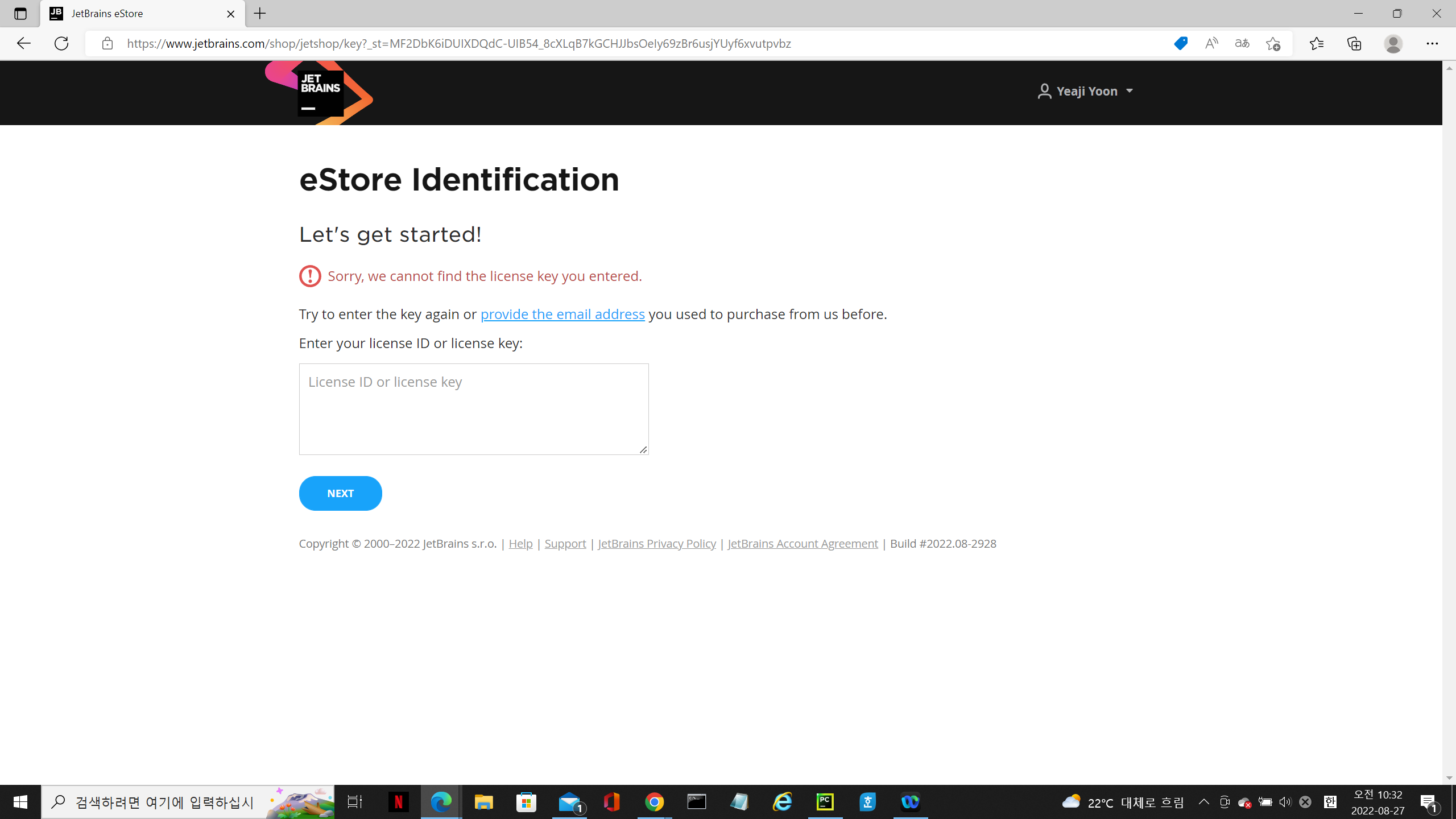Switch to Microsoft Edge on taskbar

point(441,802)
